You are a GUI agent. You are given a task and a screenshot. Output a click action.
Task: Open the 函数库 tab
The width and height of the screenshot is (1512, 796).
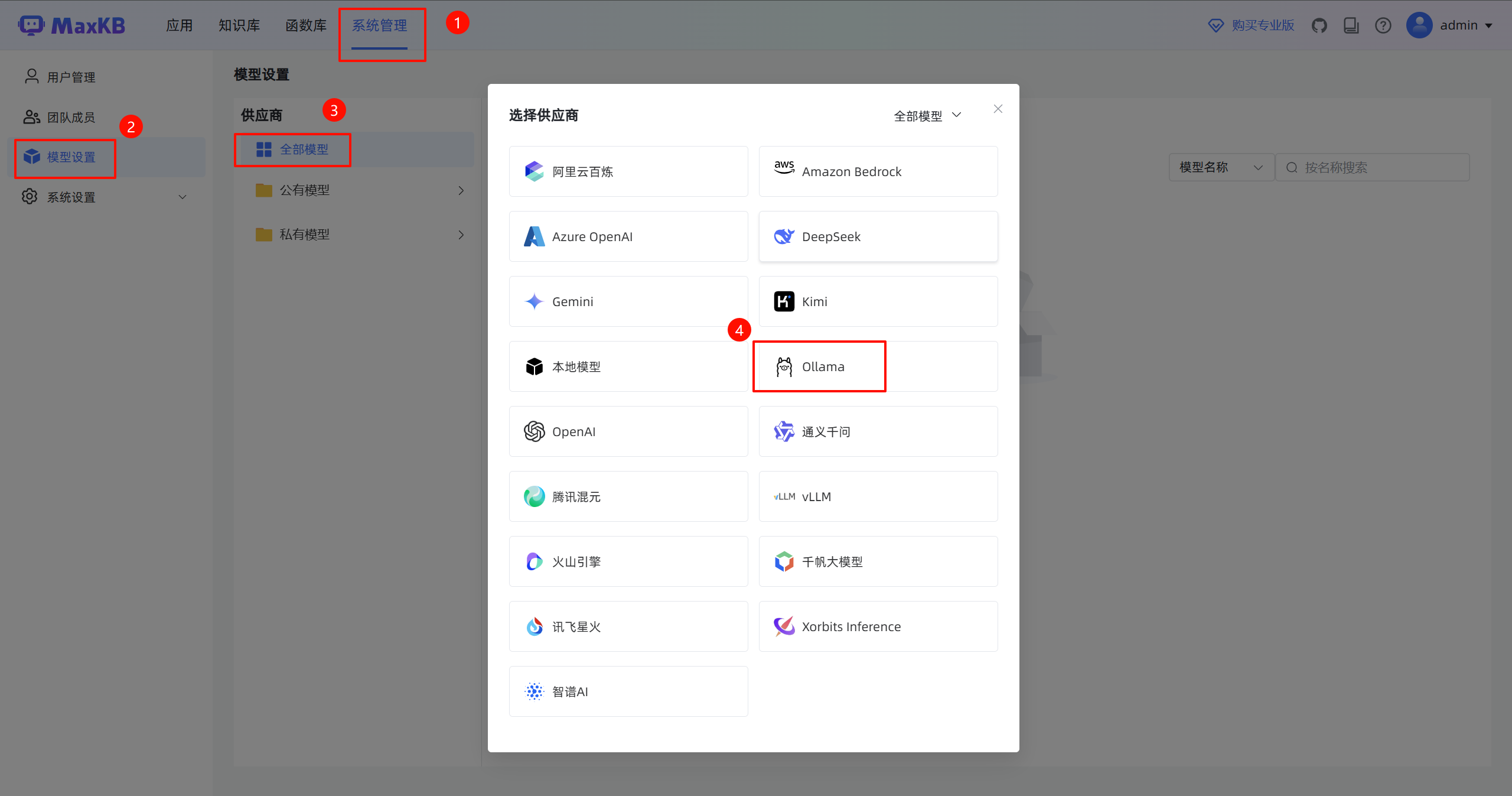coord(306,25)
